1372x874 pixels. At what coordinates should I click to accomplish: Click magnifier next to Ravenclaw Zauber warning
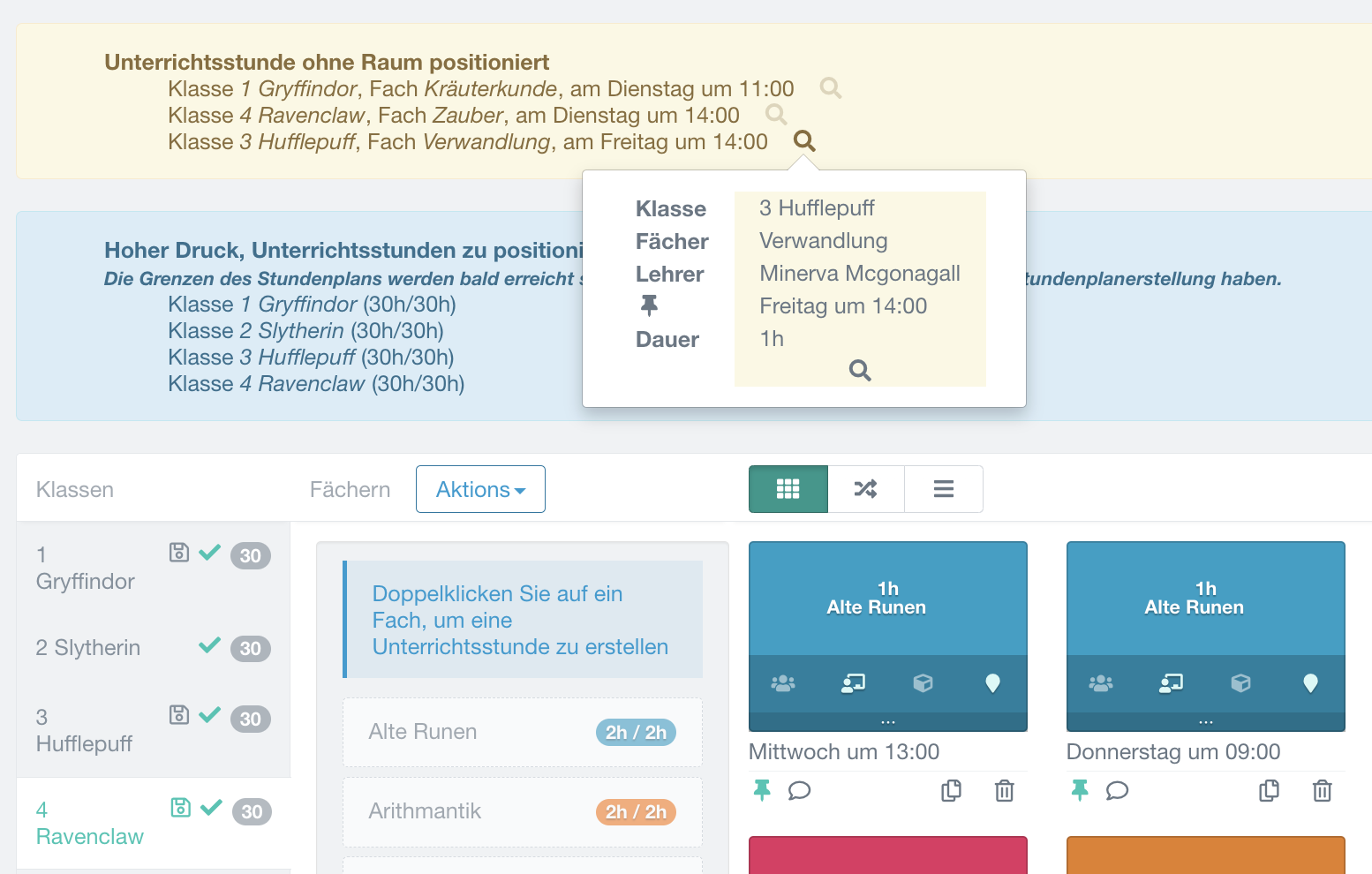[776, 115]
